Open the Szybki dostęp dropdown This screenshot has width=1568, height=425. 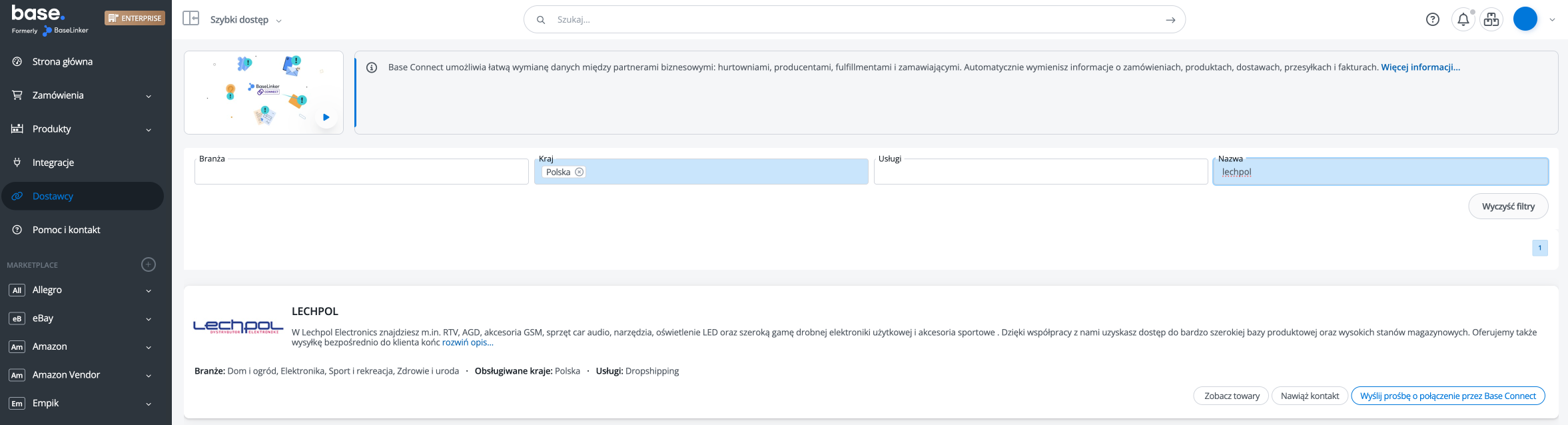click(x=246, y=20)
